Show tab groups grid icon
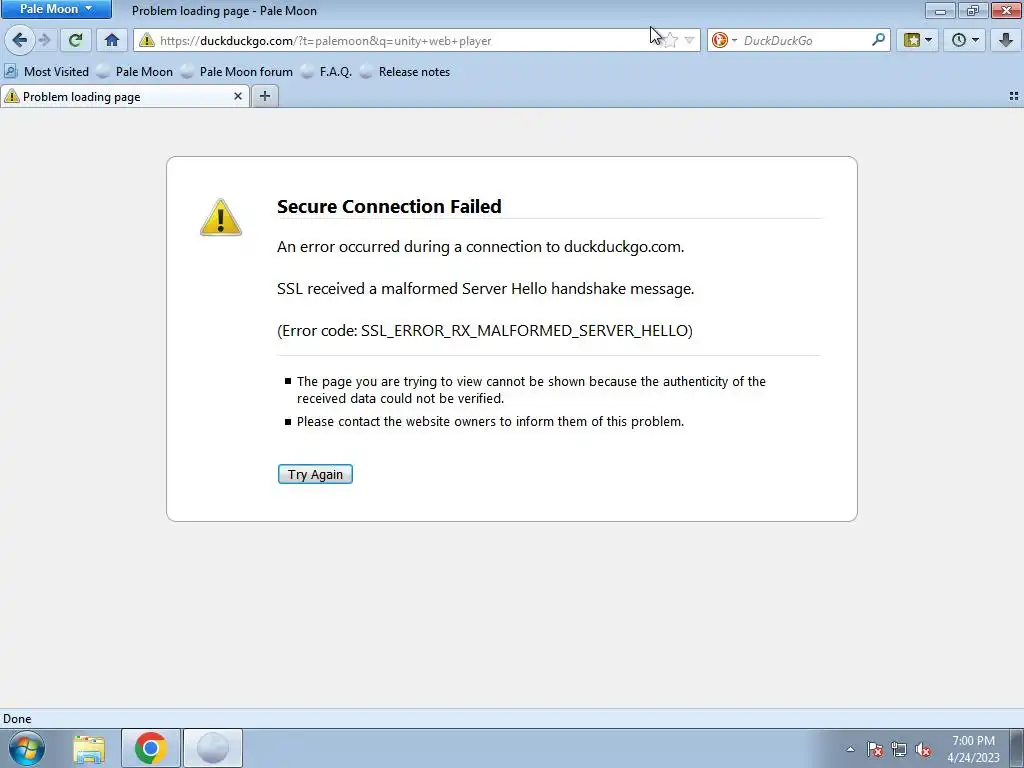This screenshot has width=1024, height=768. pos(1014,96)
